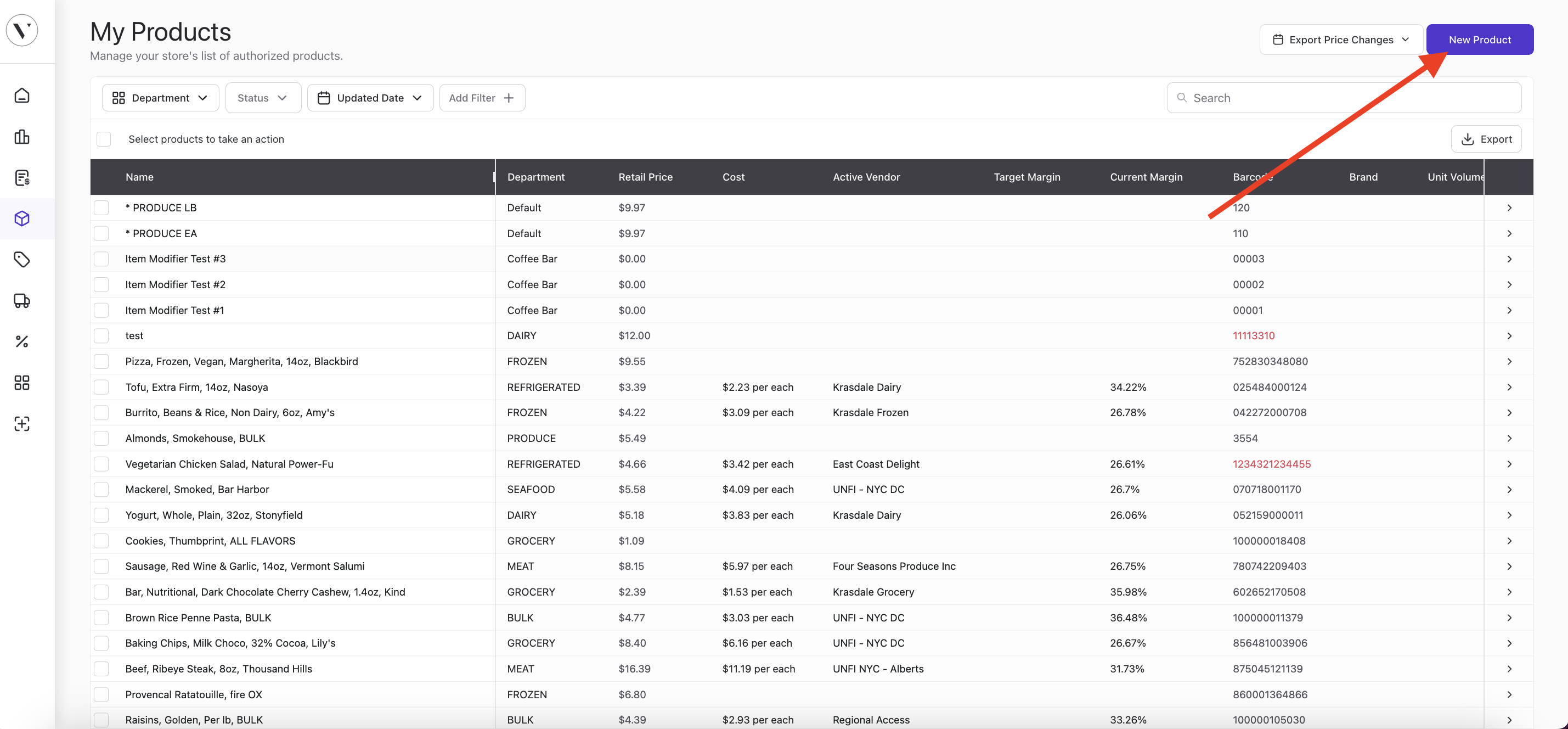This screenshot has height=729, width=1568.
Task: Open the bar chart analytics sidebar icon
Action: point(22,137)
